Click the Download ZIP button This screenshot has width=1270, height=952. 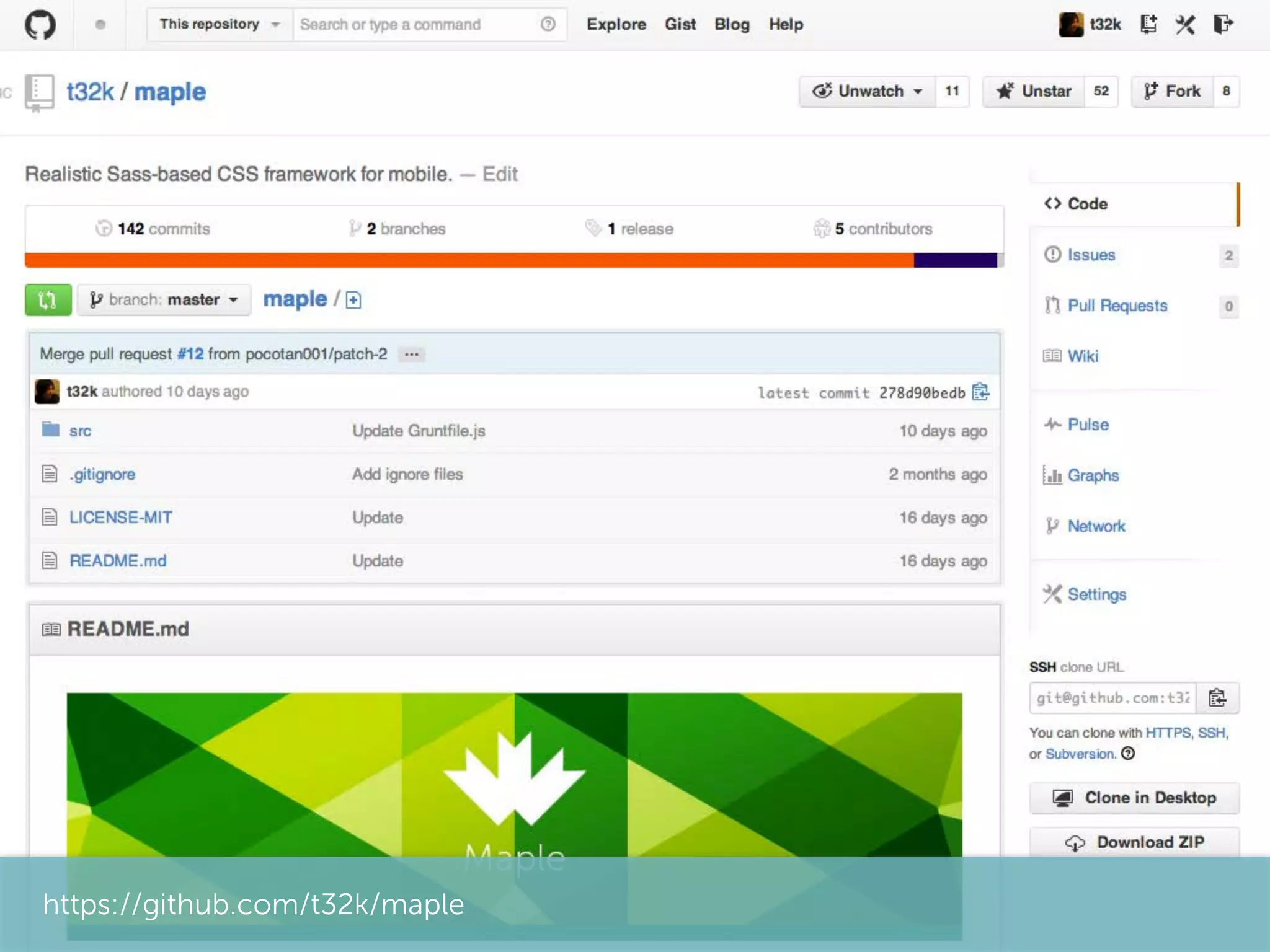pos(1134,842)
